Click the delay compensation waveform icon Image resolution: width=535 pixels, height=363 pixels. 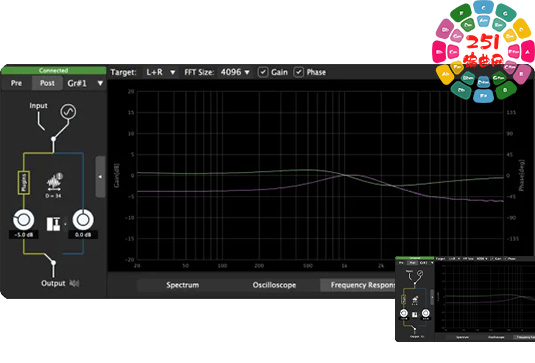54,183
